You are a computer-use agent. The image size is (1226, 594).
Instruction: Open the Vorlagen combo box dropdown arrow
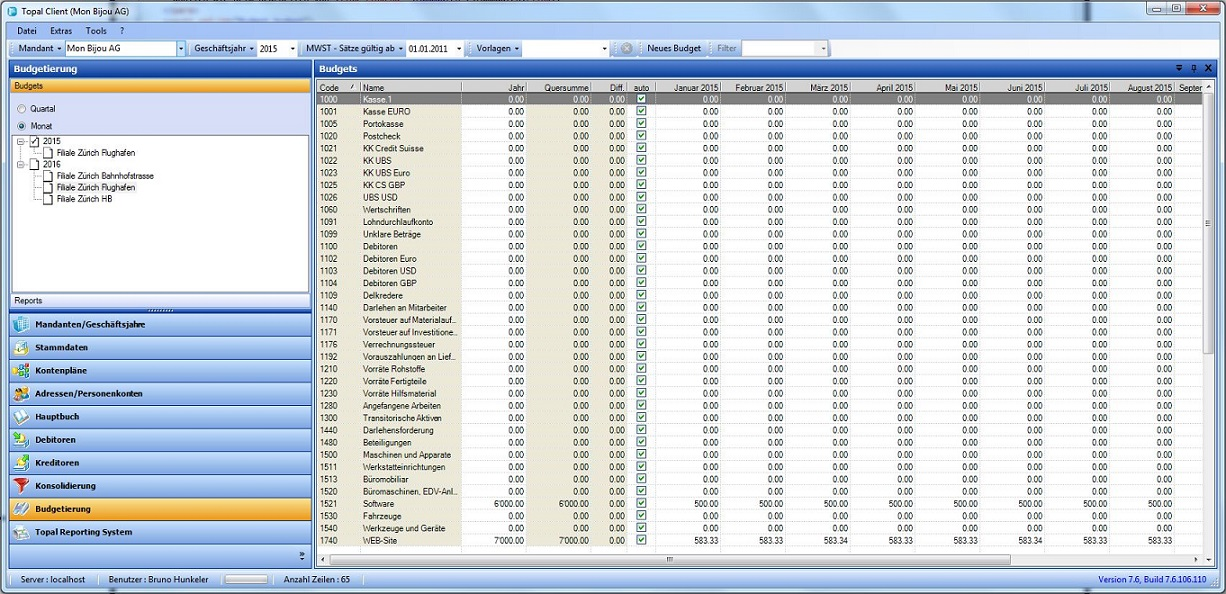tap(604, 48)
